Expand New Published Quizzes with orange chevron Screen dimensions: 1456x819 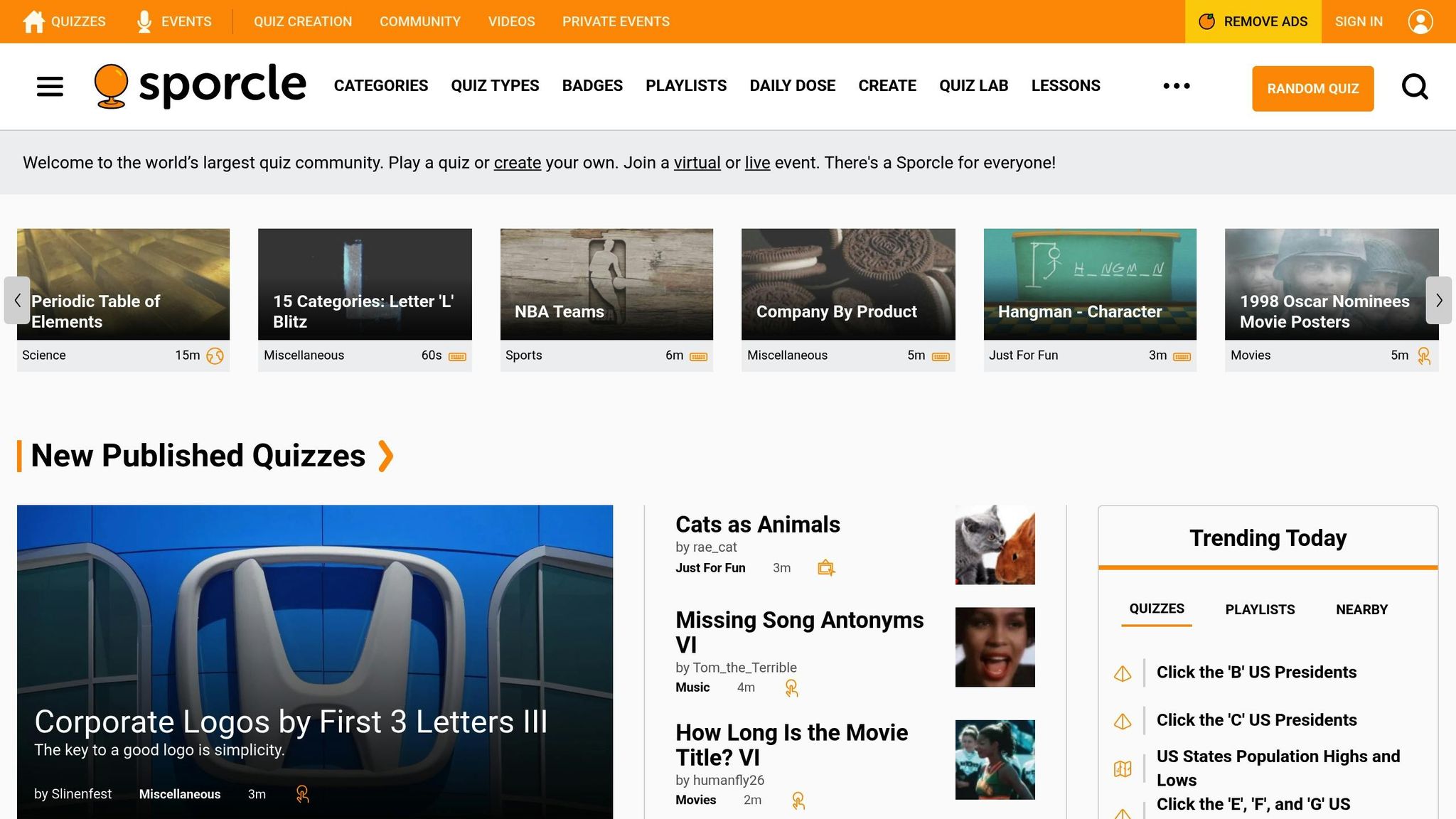385,456
